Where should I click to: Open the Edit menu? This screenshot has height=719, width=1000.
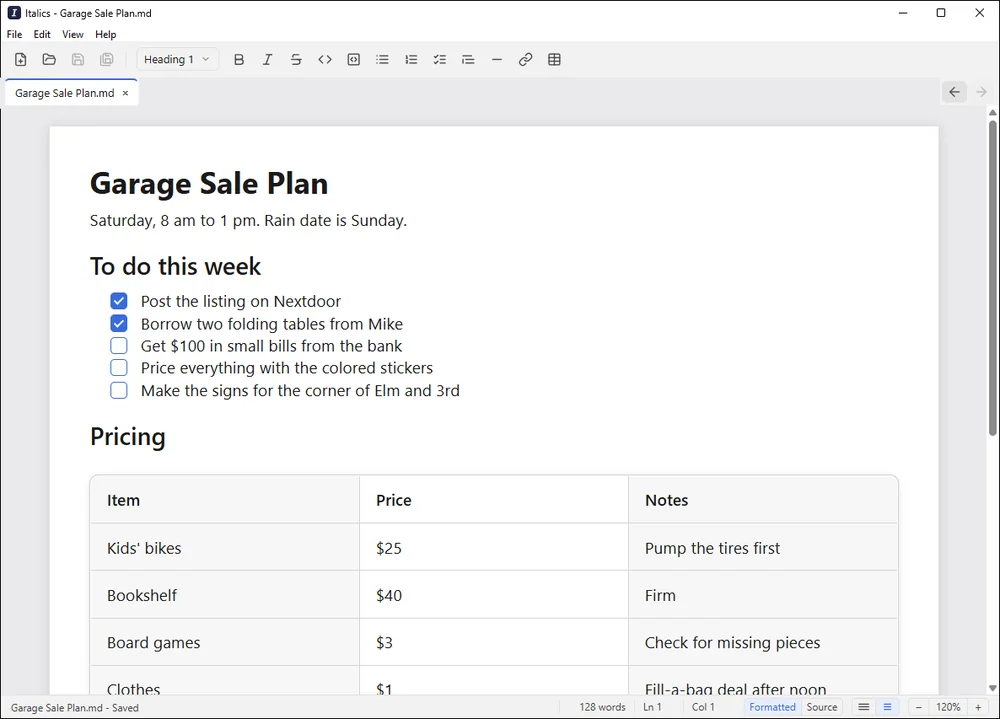point(42,34)
